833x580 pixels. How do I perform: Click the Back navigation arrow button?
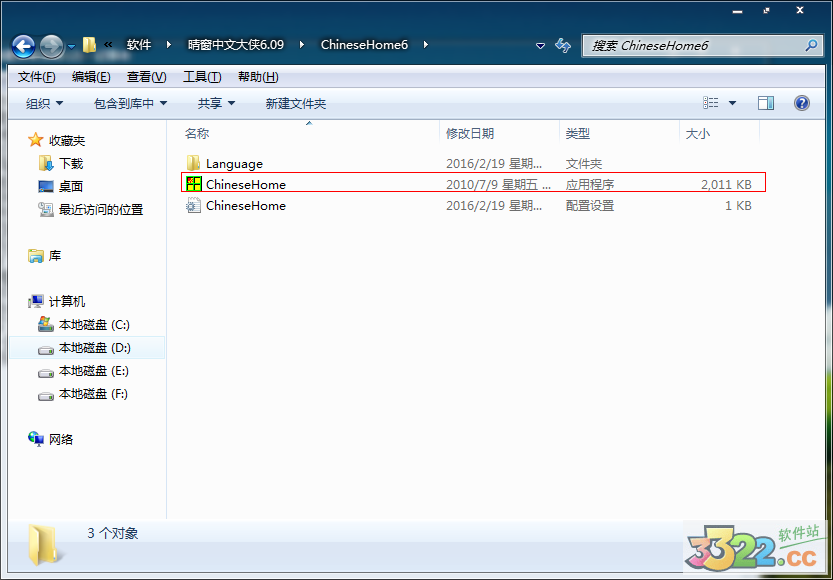23,46
